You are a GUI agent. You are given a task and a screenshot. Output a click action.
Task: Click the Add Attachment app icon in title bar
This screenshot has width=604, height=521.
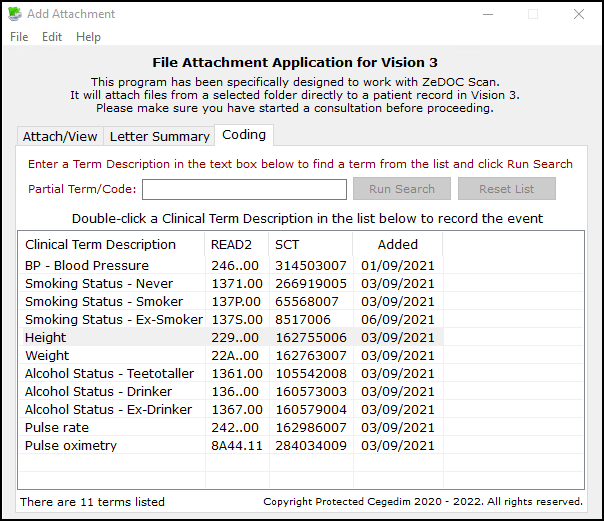point(14,14)
